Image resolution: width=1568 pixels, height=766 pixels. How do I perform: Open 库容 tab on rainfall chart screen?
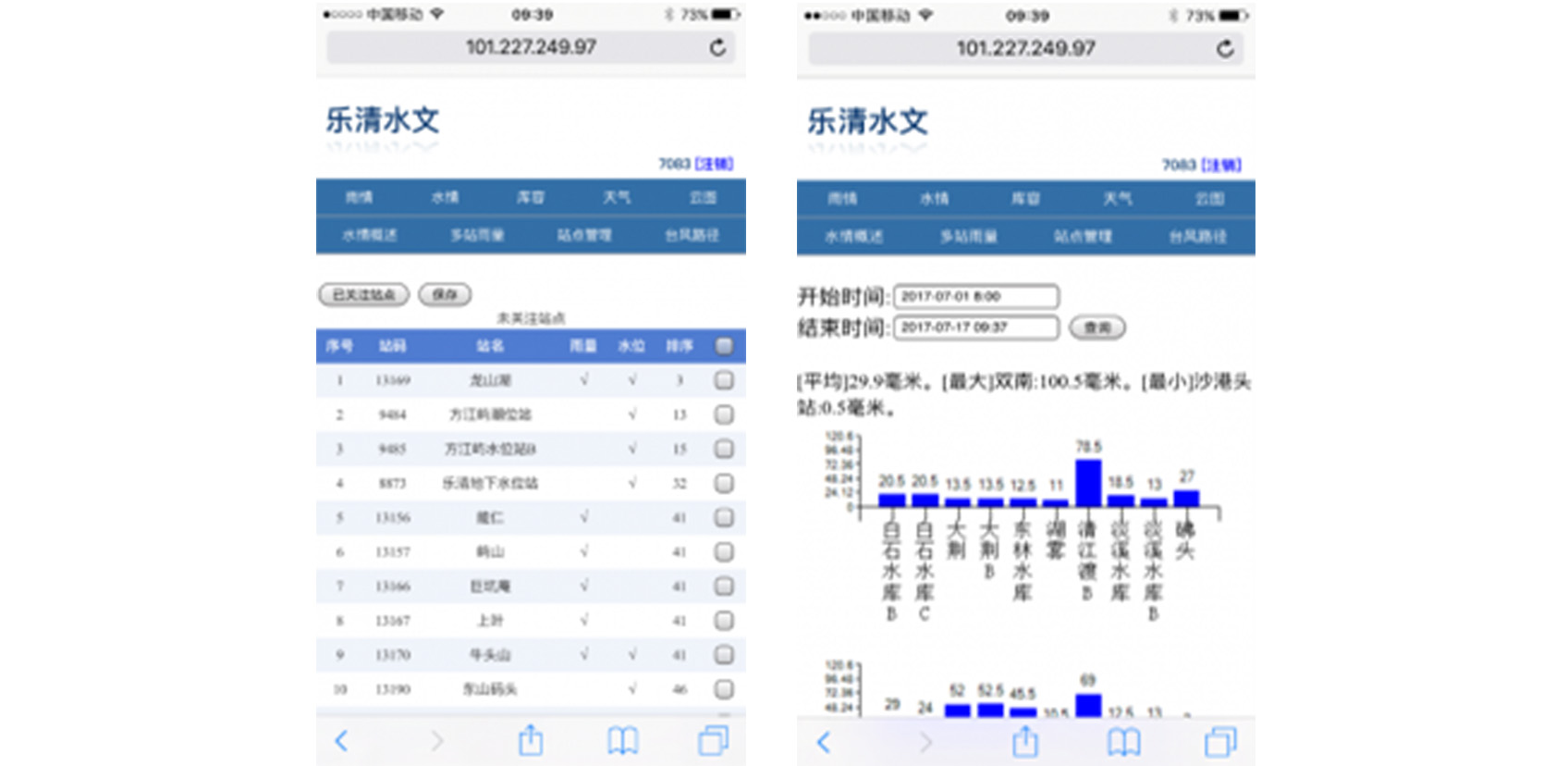(1025, 198)
